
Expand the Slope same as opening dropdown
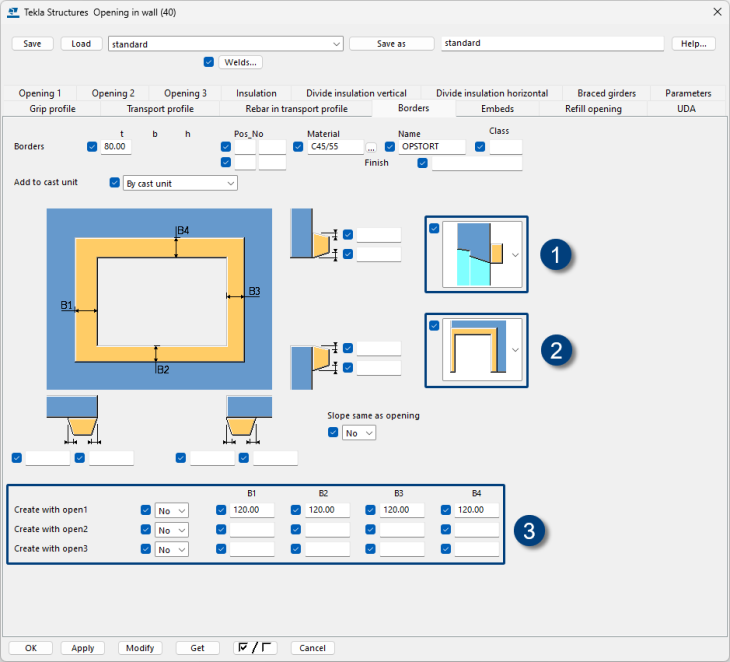(359, 433)
